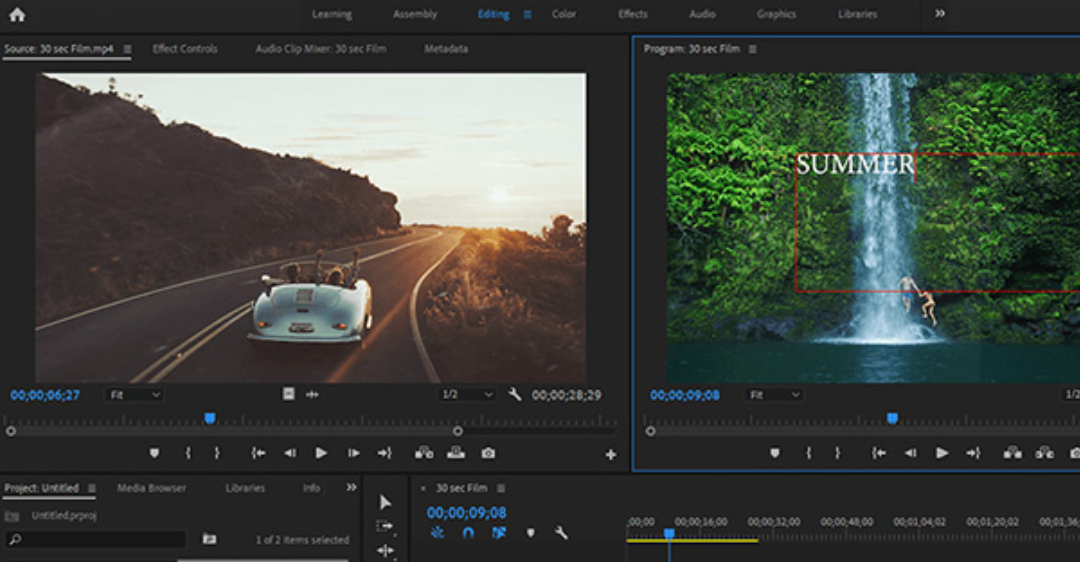Show hidden Project panel tabs chevron

click(351, 487)
